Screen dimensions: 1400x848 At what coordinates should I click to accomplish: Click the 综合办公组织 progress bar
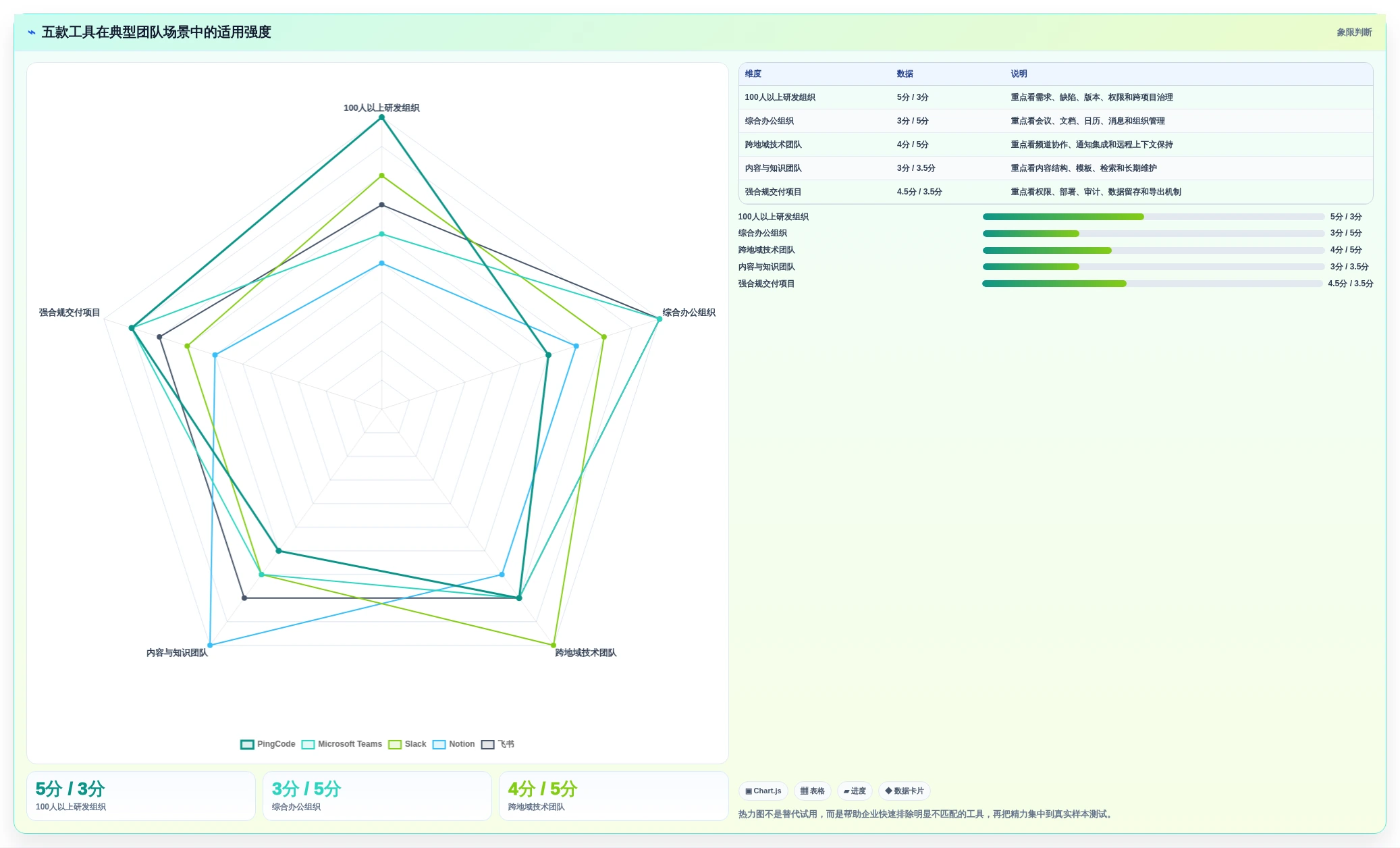point(1153,234)
